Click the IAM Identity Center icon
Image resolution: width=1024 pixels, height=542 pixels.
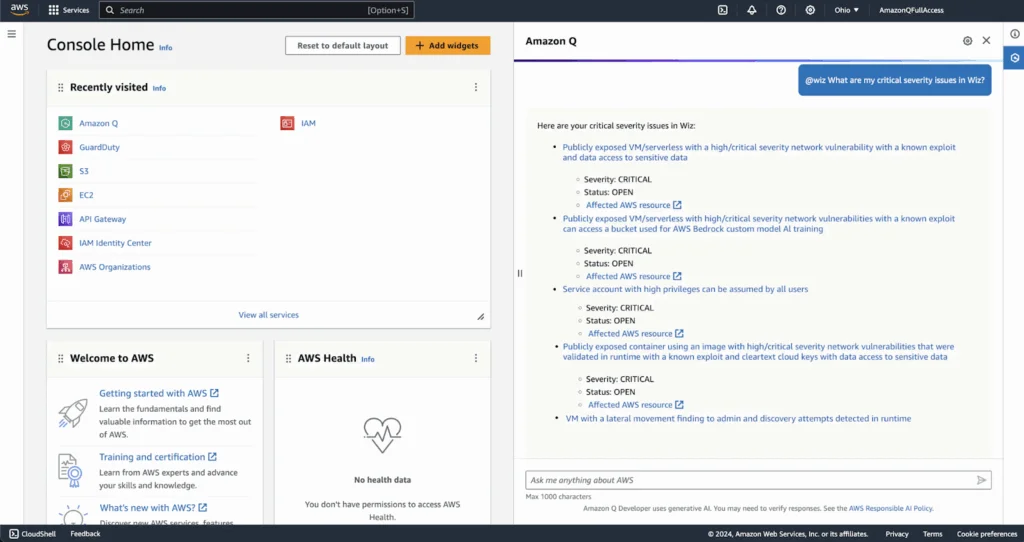(65, 243)
